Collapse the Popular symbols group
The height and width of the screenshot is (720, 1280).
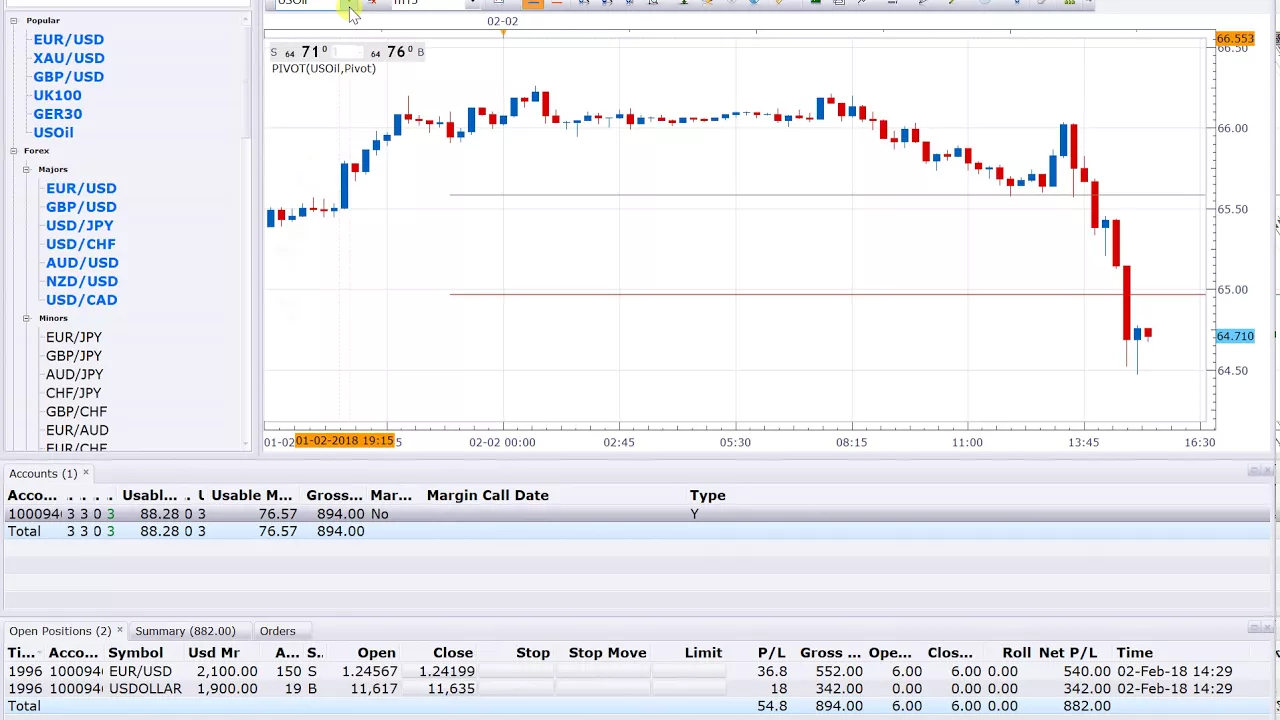point(14,21)
